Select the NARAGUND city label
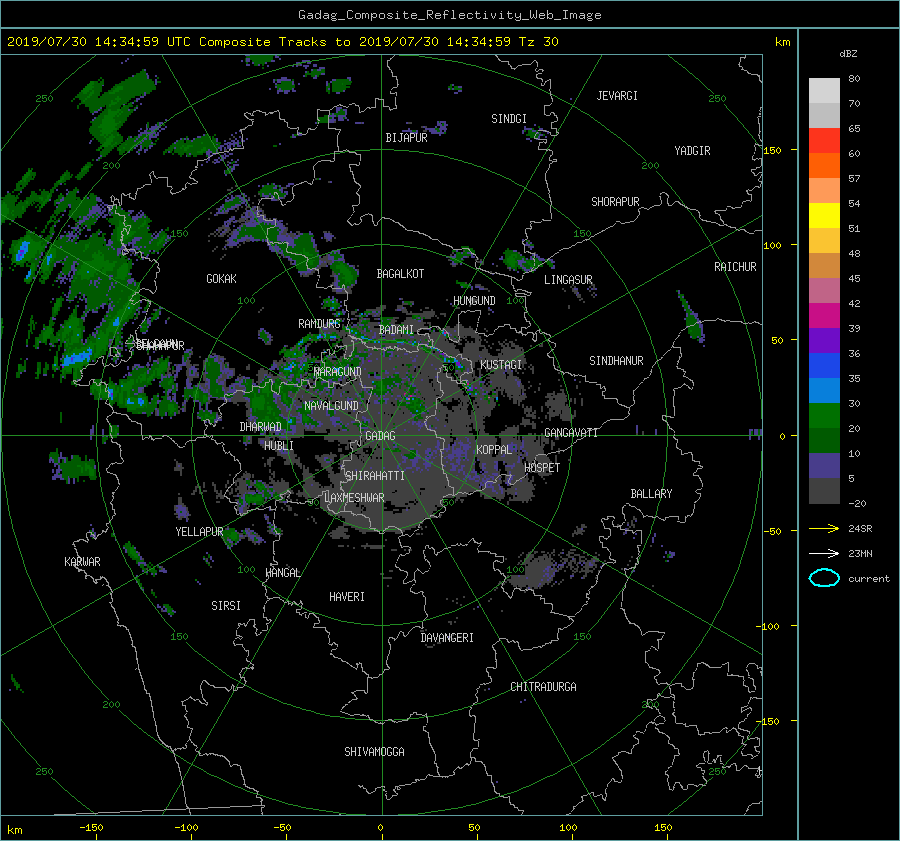 (x=338, y=372)
